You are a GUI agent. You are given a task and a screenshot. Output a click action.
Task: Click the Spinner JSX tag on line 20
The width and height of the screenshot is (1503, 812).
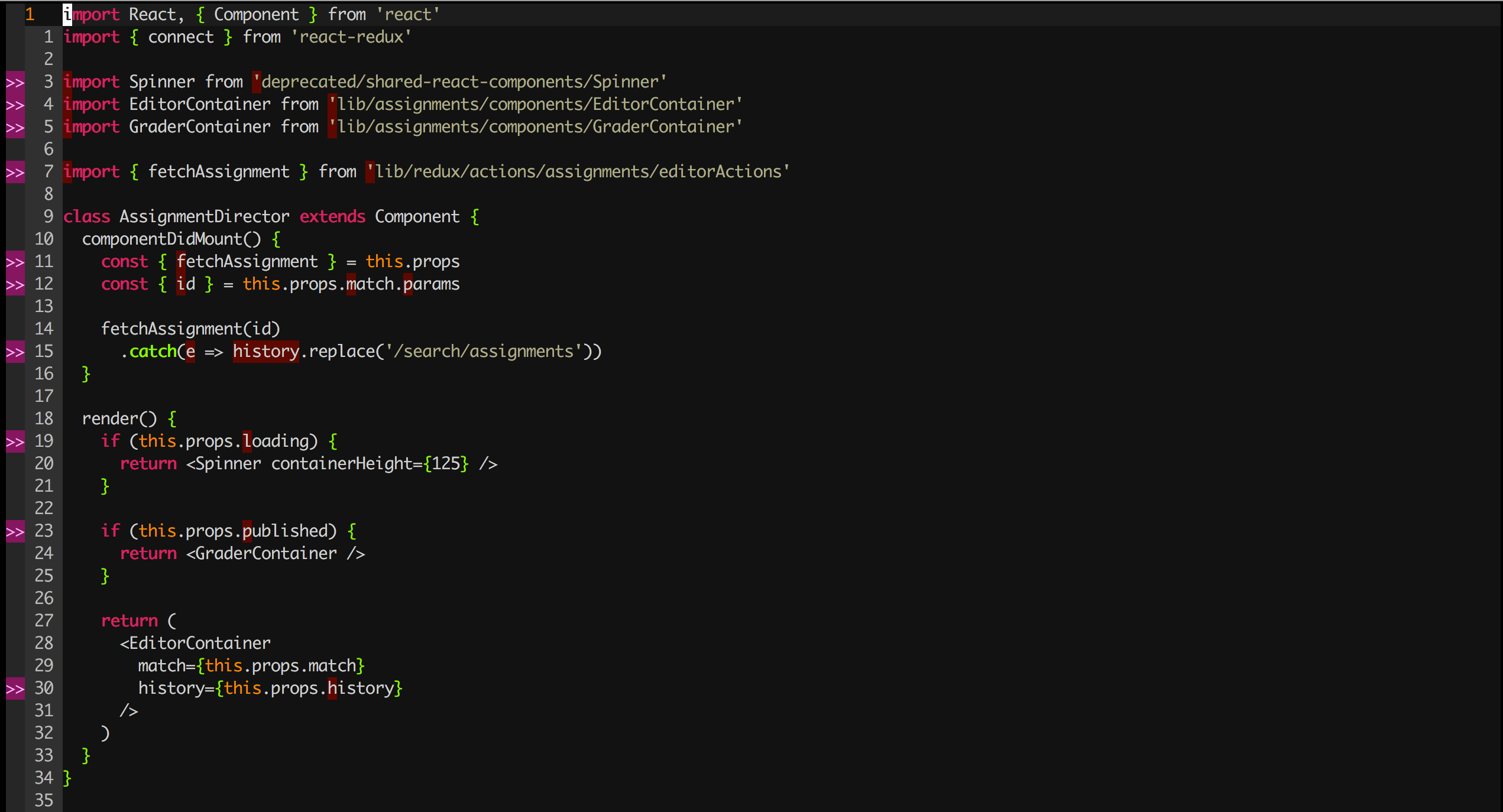(228, 464)
